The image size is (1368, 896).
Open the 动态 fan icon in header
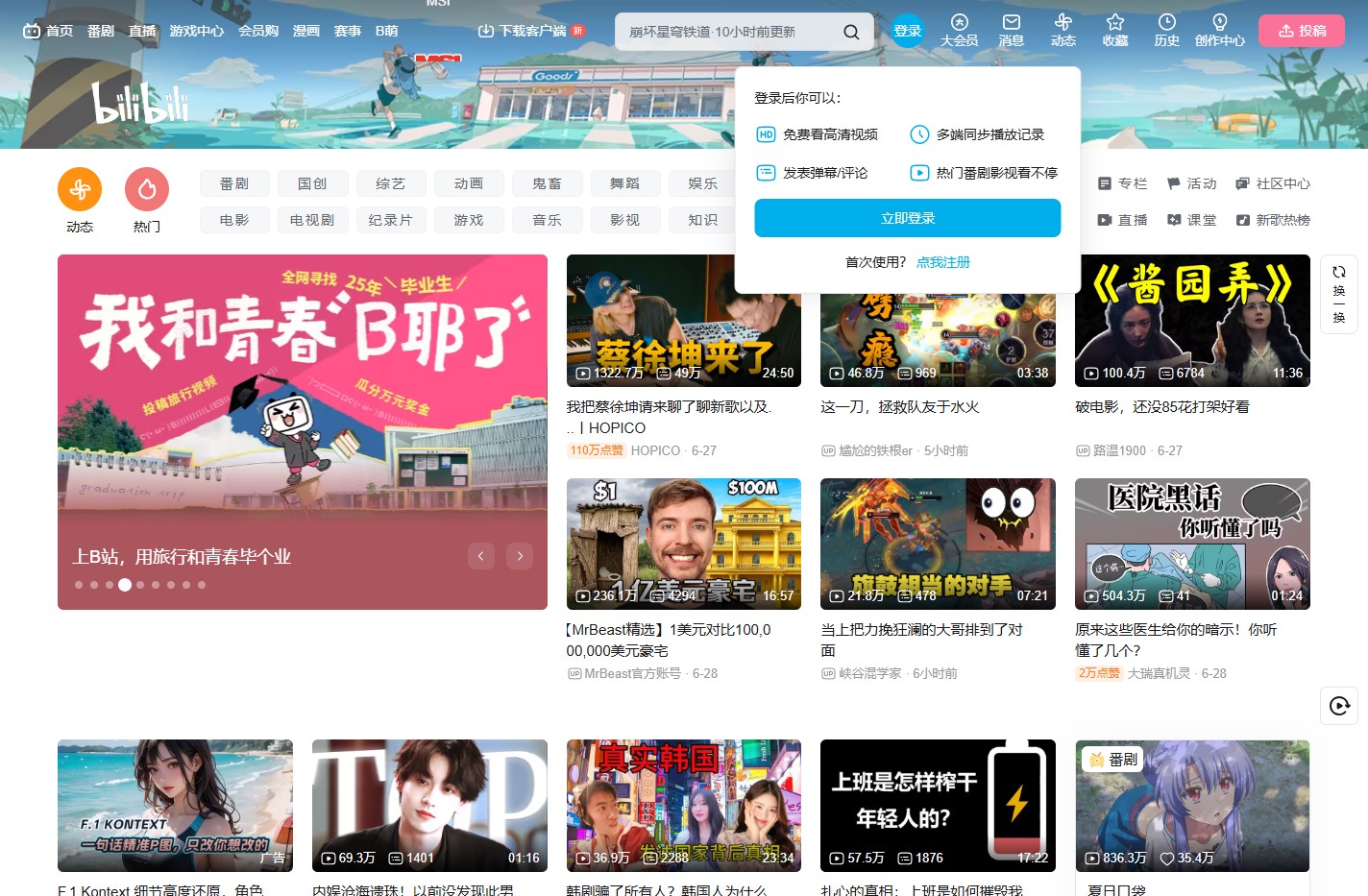point(1063,30)
